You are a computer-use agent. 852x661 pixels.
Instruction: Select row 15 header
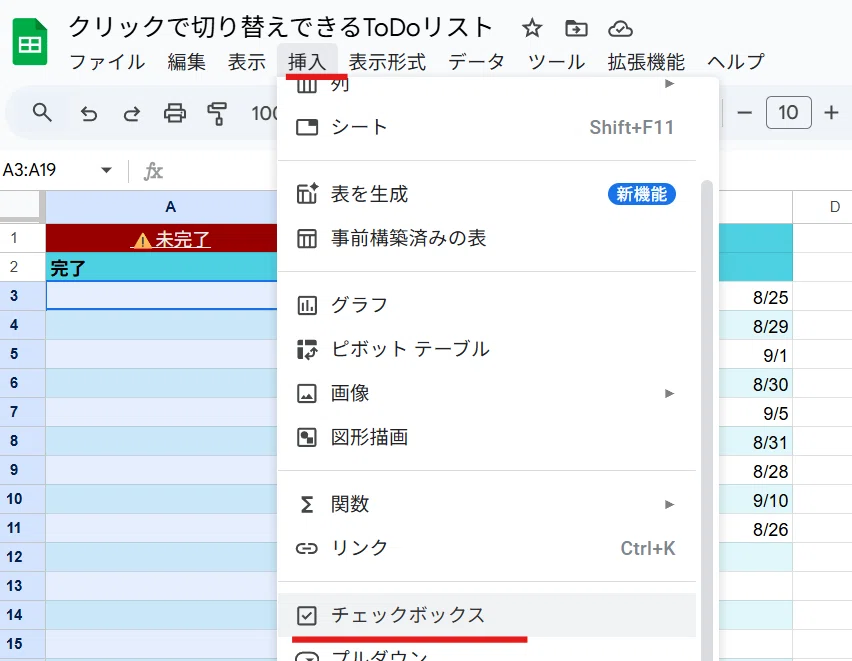pyautogui.click(x=22, y=644)
